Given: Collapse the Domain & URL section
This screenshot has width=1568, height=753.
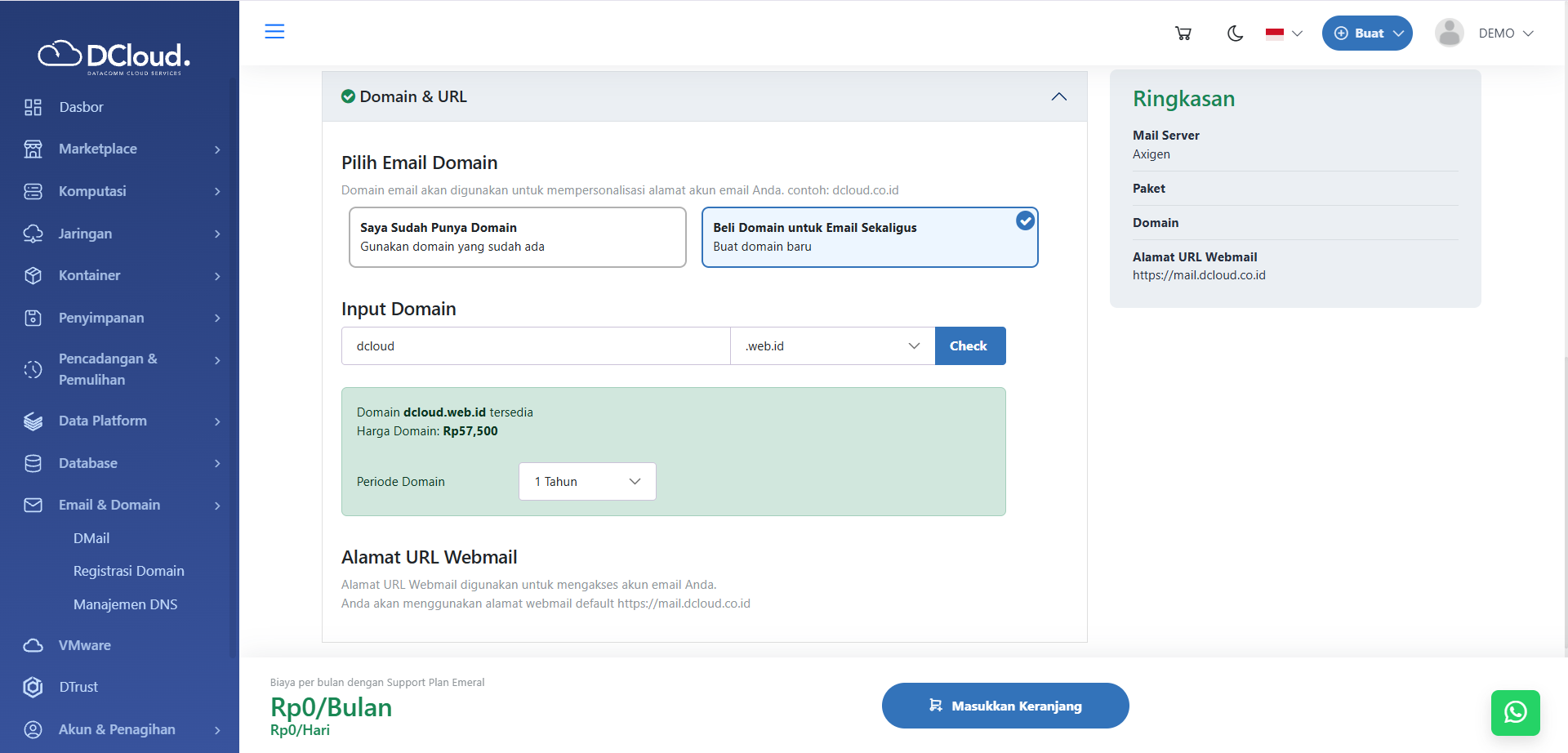Looking at the screenshot, I should coord(1058,97).
